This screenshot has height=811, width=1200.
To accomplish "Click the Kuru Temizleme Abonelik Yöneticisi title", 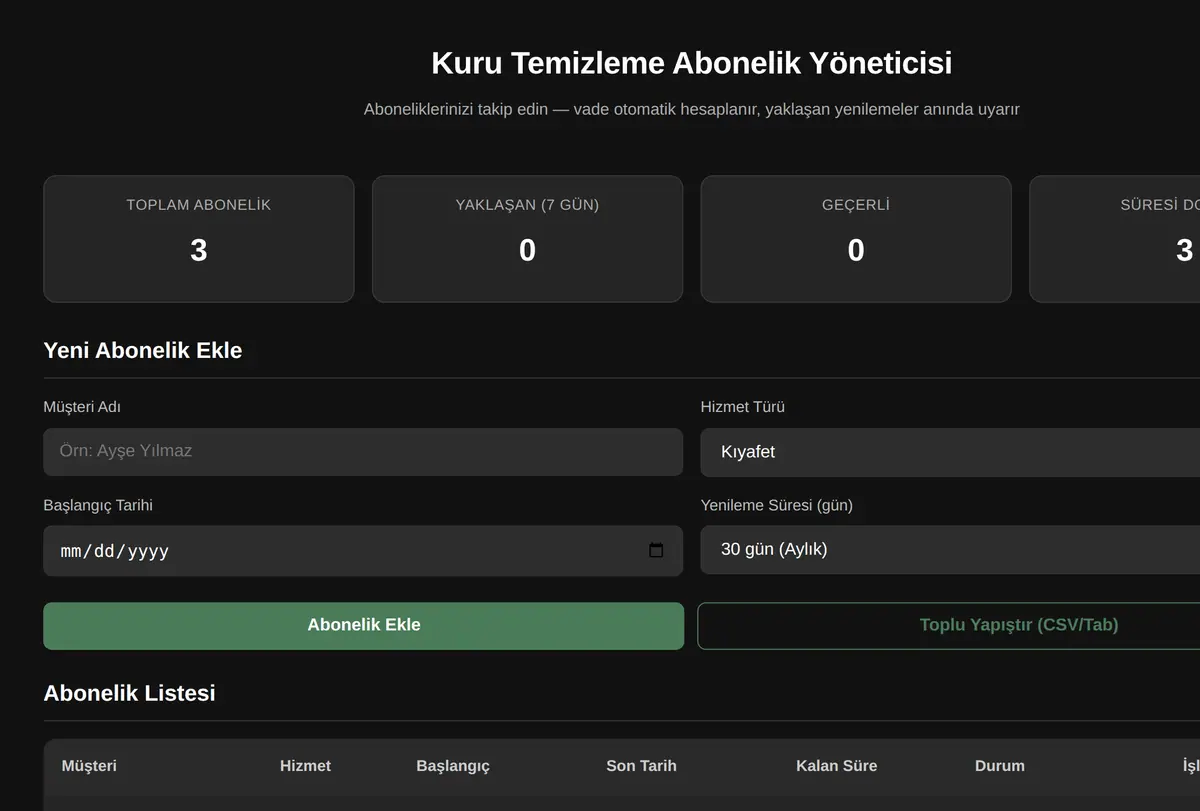I will 692,63.
